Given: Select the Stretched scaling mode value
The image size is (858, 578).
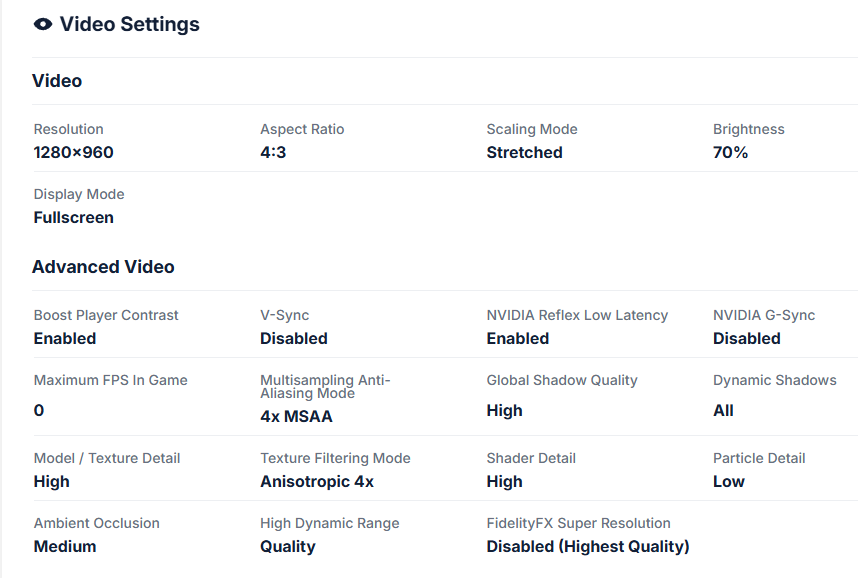Looking at the screenshot, I should tap(524, 153).
